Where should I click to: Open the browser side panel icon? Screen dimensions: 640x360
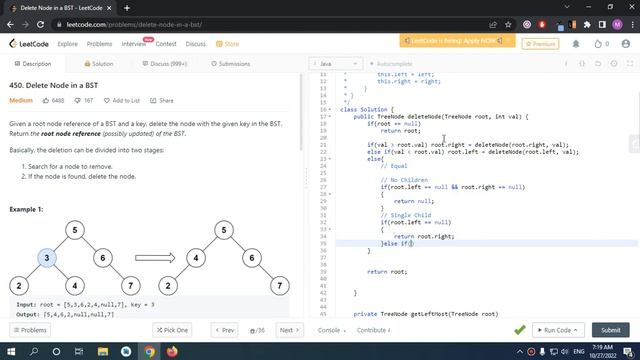[602, 24]
